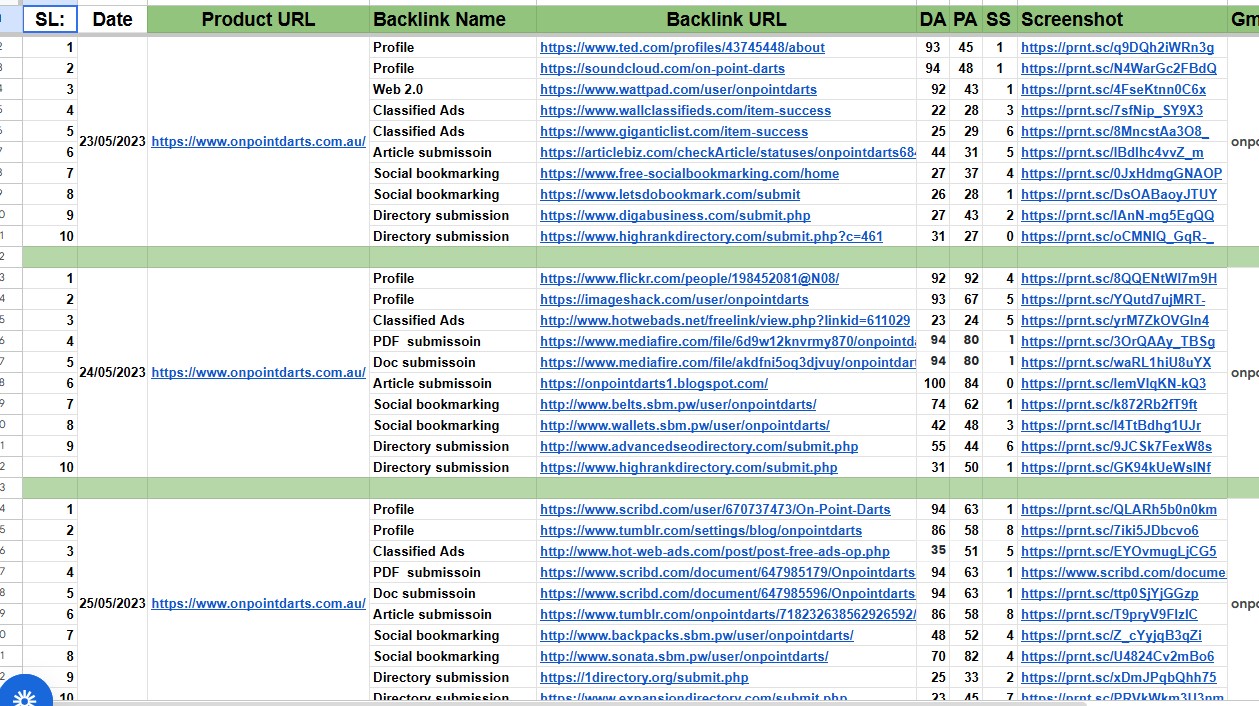Open the www.scribd.com/docume screenshot link

point(1123,572)
